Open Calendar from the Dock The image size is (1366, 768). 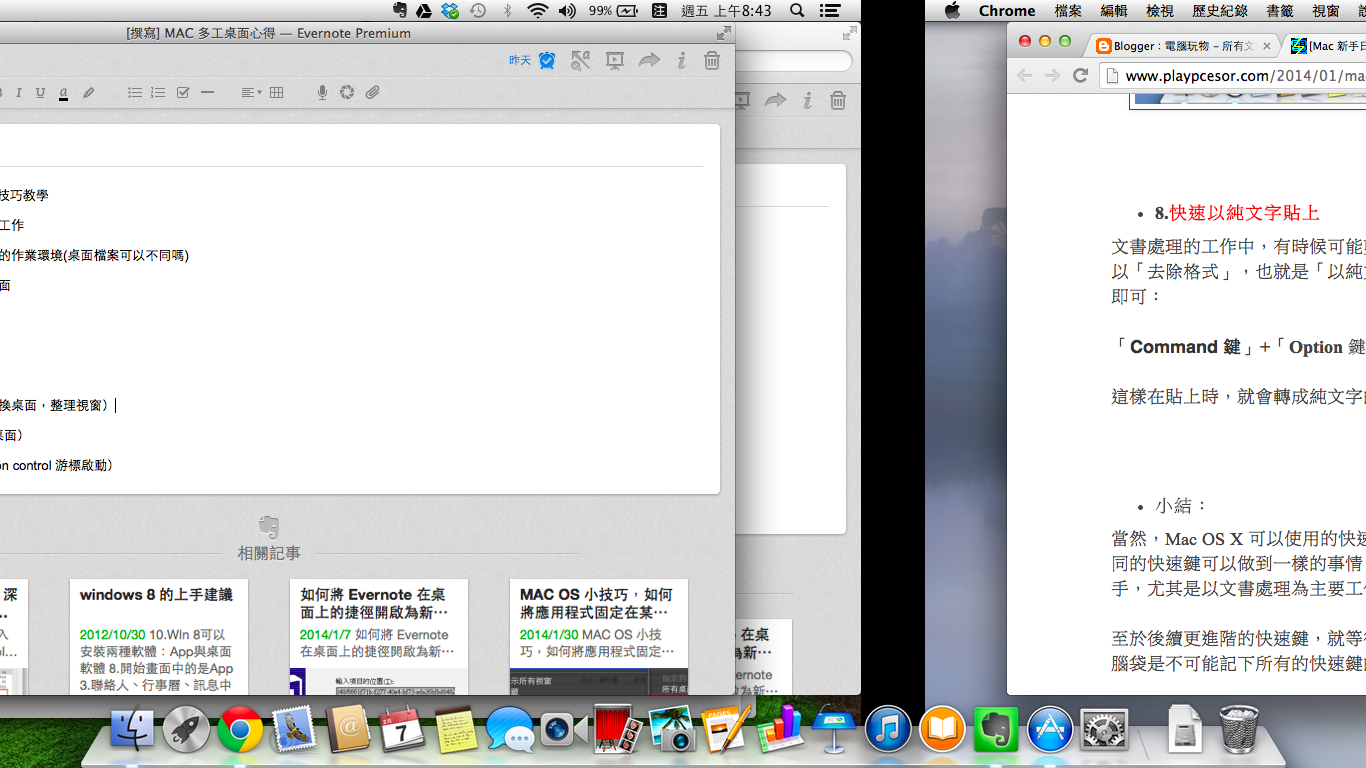click(402, 729)
